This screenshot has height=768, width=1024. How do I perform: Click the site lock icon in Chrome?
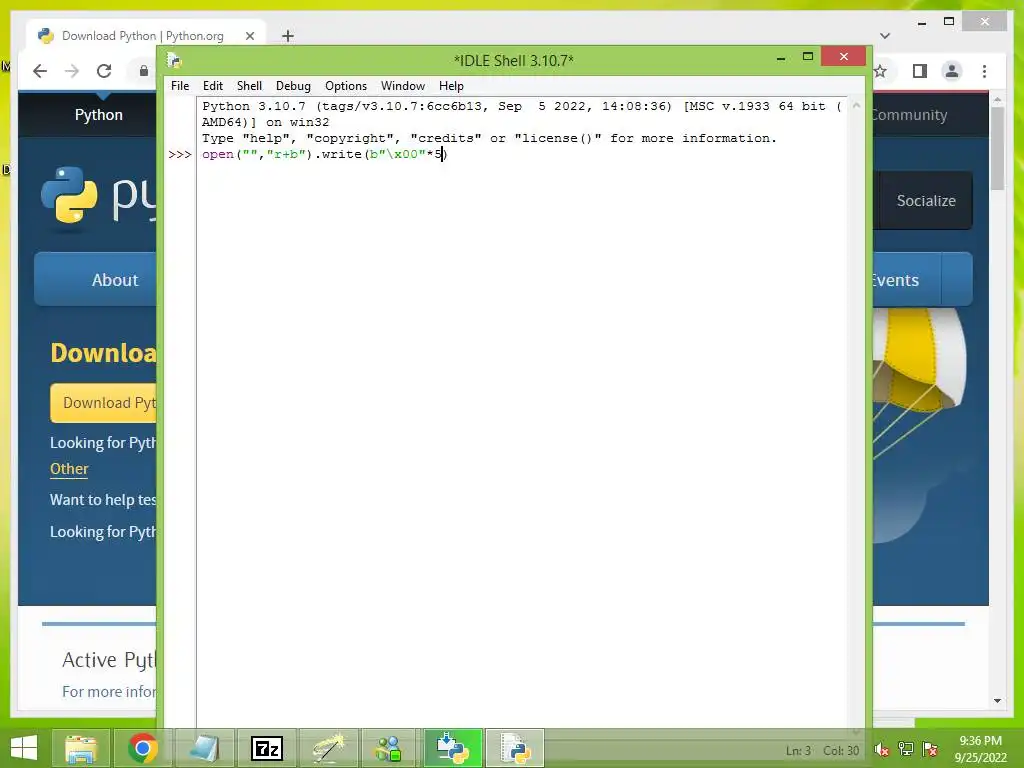[144, 71]
